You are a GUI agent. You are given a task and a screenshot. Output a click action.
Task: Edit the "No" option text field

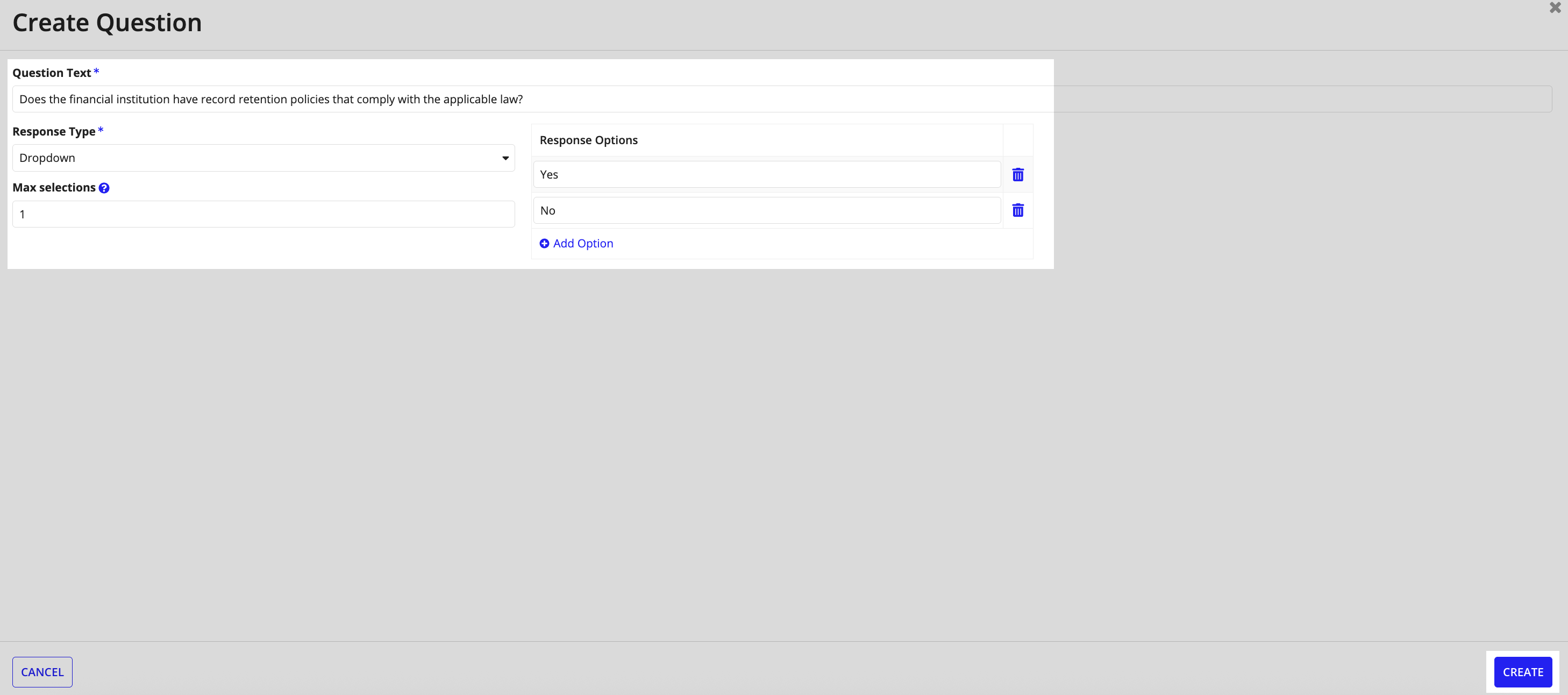tap(767, 210)
